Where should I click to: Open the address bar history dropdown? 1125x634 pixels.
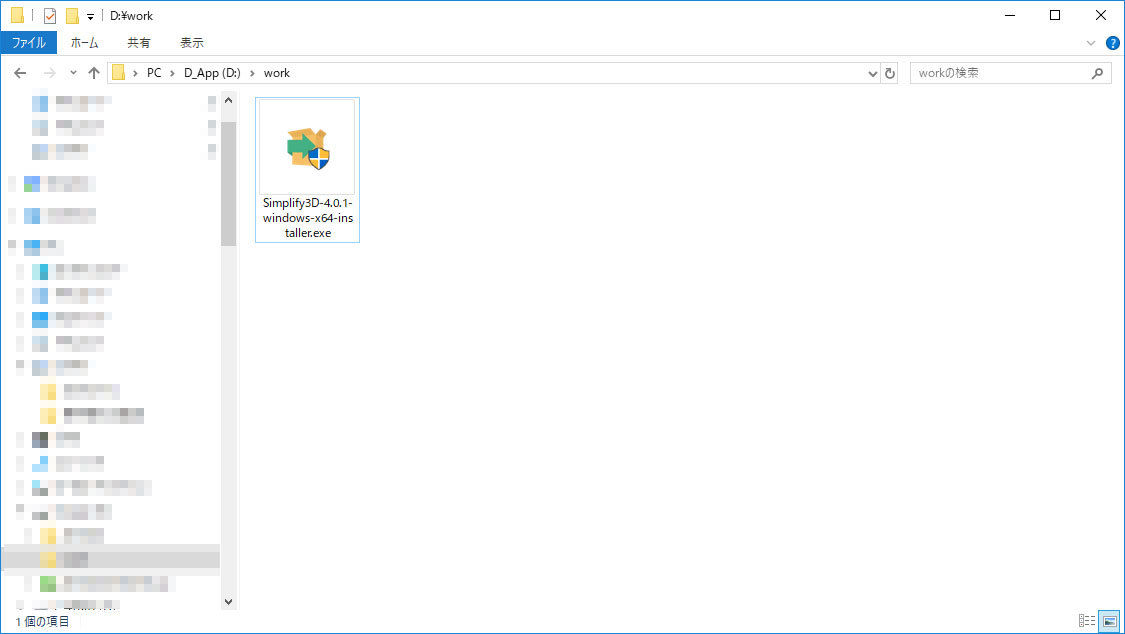point(872,73)
